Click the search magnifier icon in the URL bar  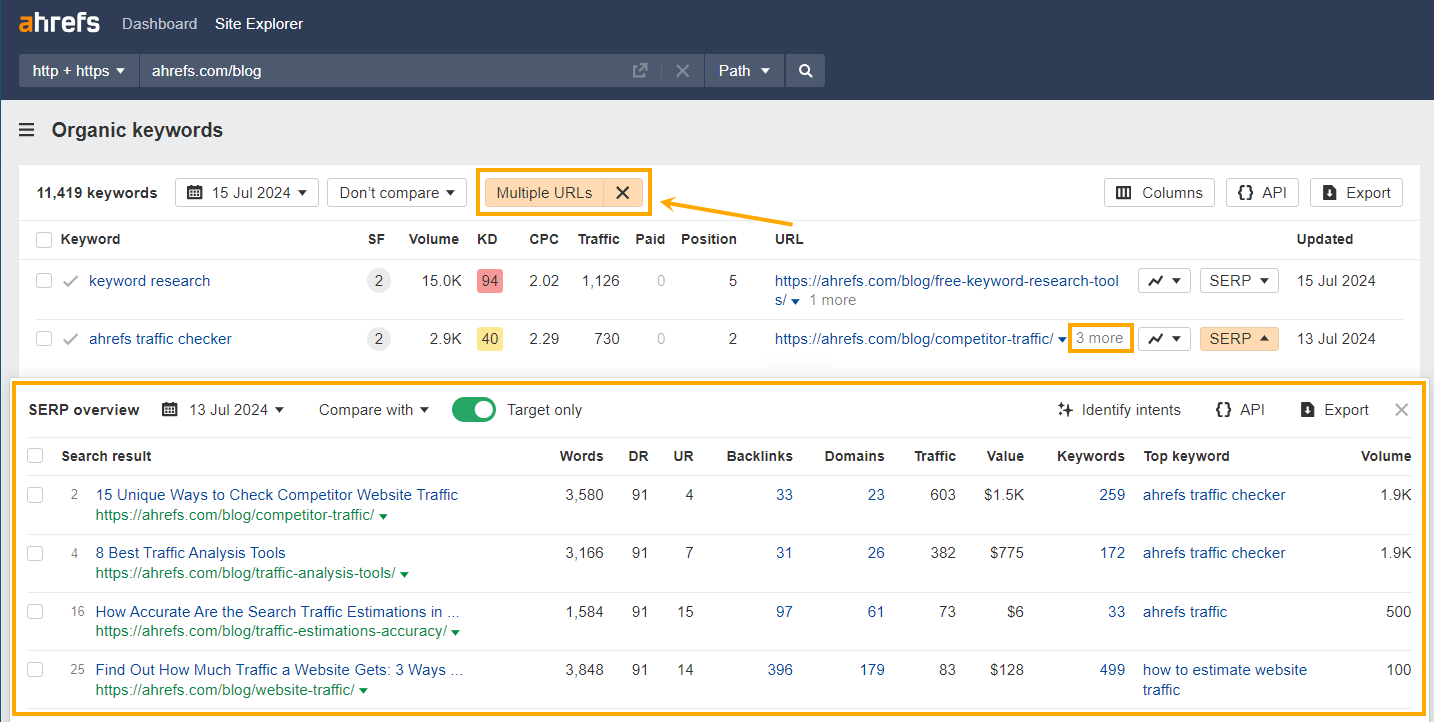(805, 70)
